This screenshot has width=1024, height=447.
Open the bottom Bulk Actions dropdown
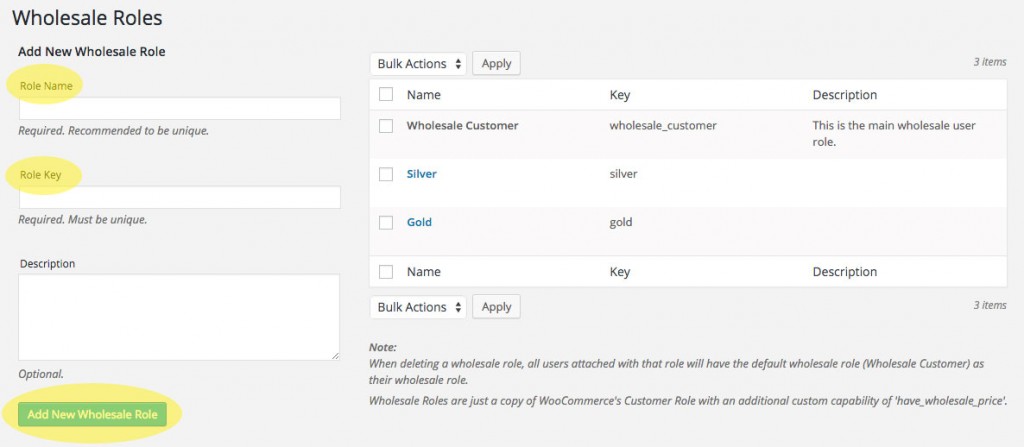coord(418,307)
